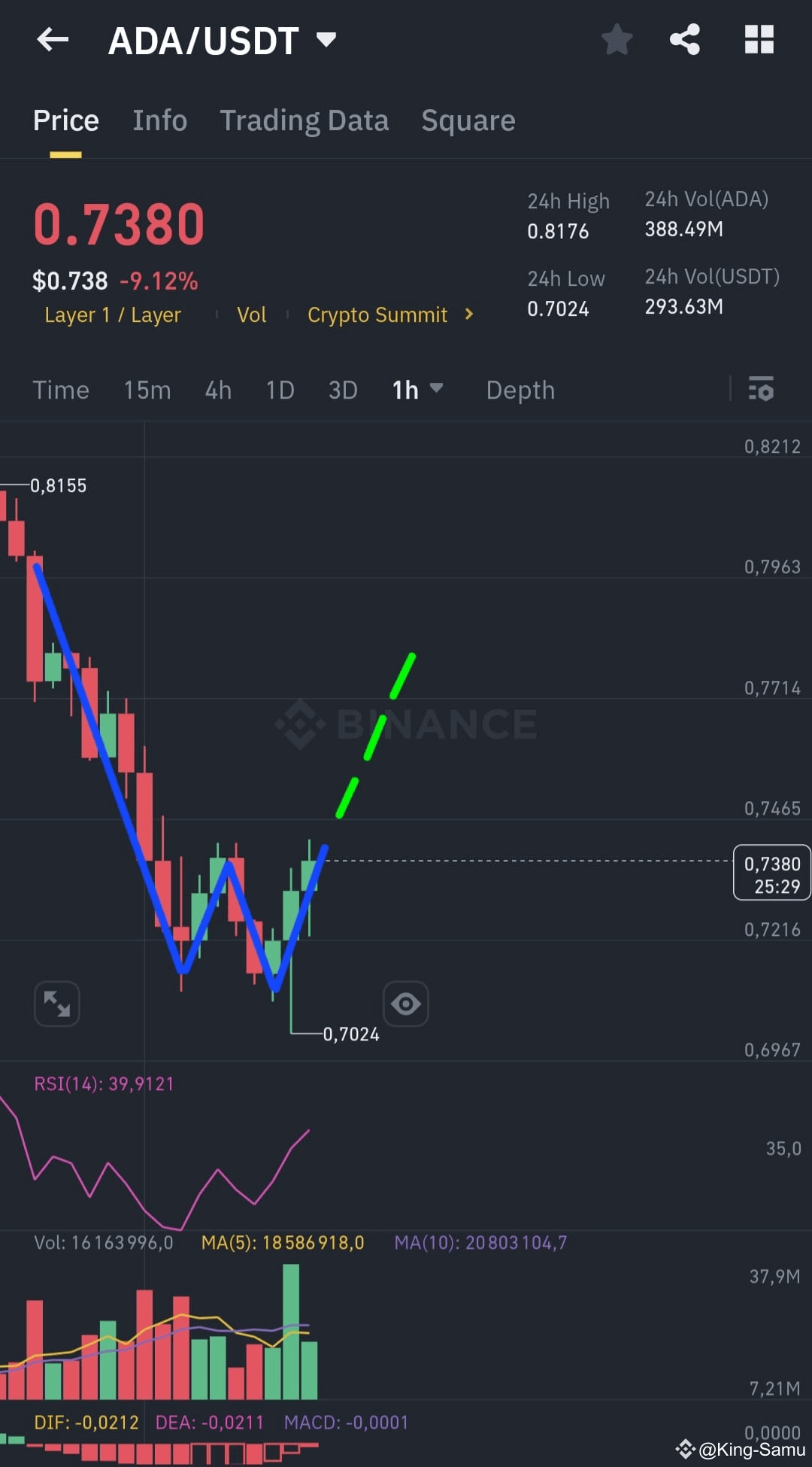Open the Time interval picker
The height and width of the screenshot is (1467, 812).
pos(60,390)
